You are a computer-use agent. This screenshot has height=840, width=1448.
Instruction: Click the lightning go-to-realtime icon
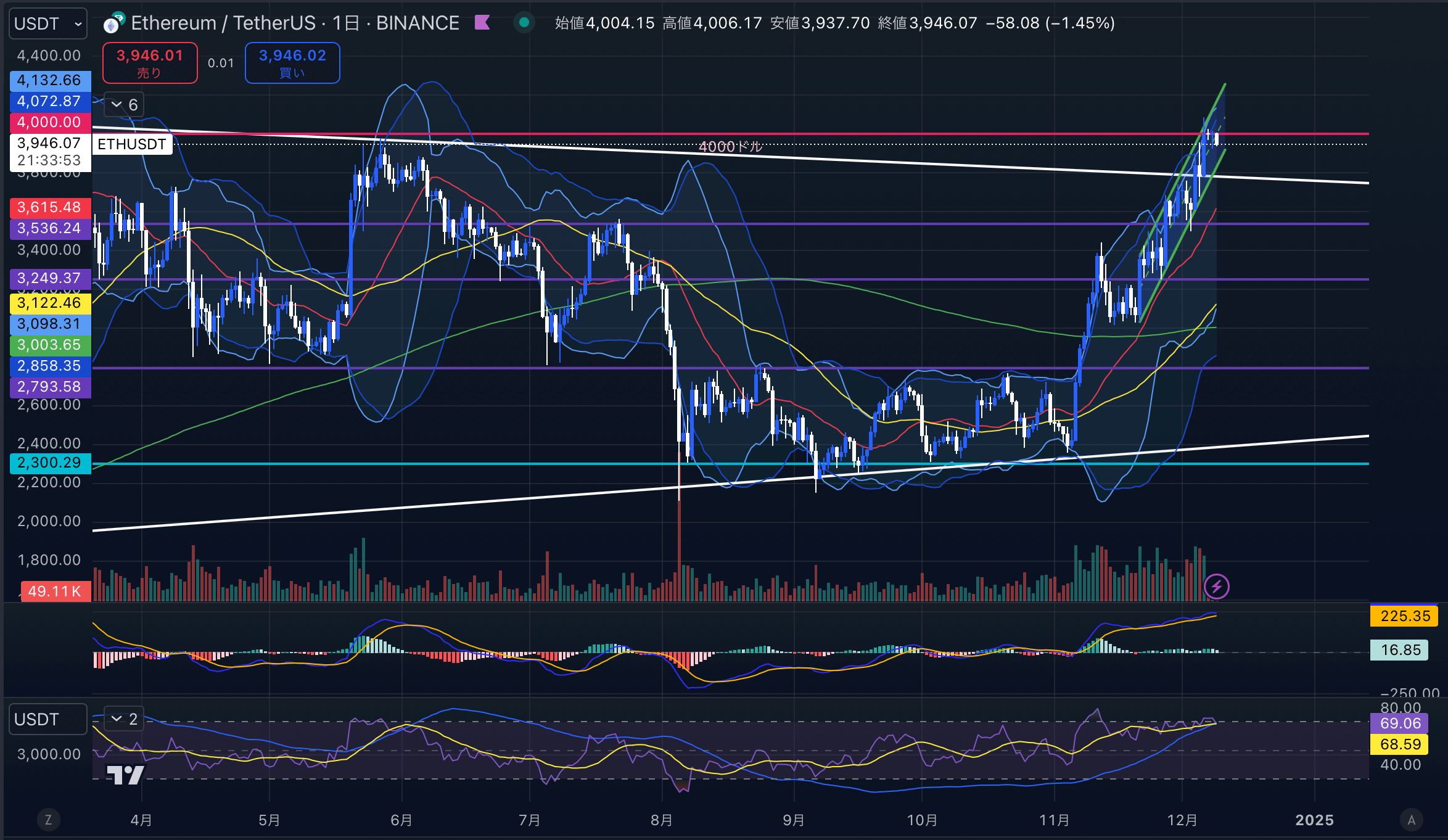tap(1217, 587)
